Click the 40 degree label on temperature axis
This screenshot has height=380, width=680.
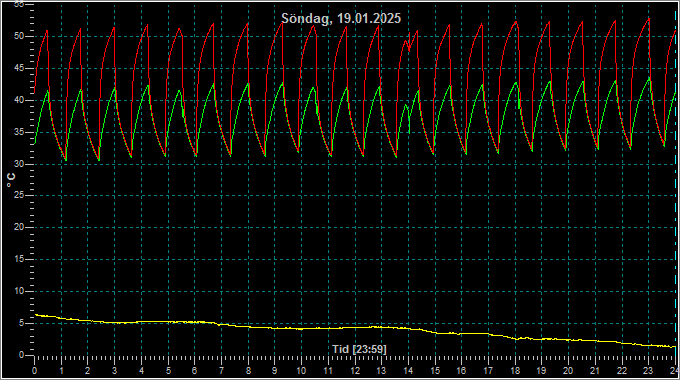pos(19,100)
